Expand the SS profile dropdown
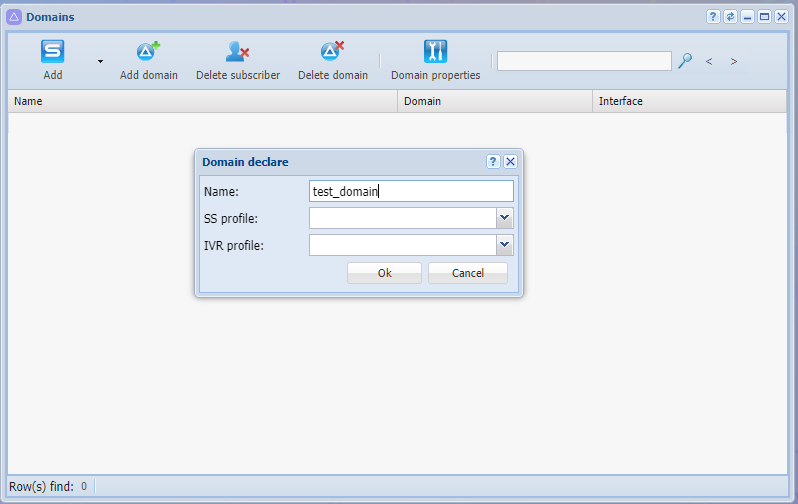The height and width of the screenshot is (504, 798). (504, 218)
